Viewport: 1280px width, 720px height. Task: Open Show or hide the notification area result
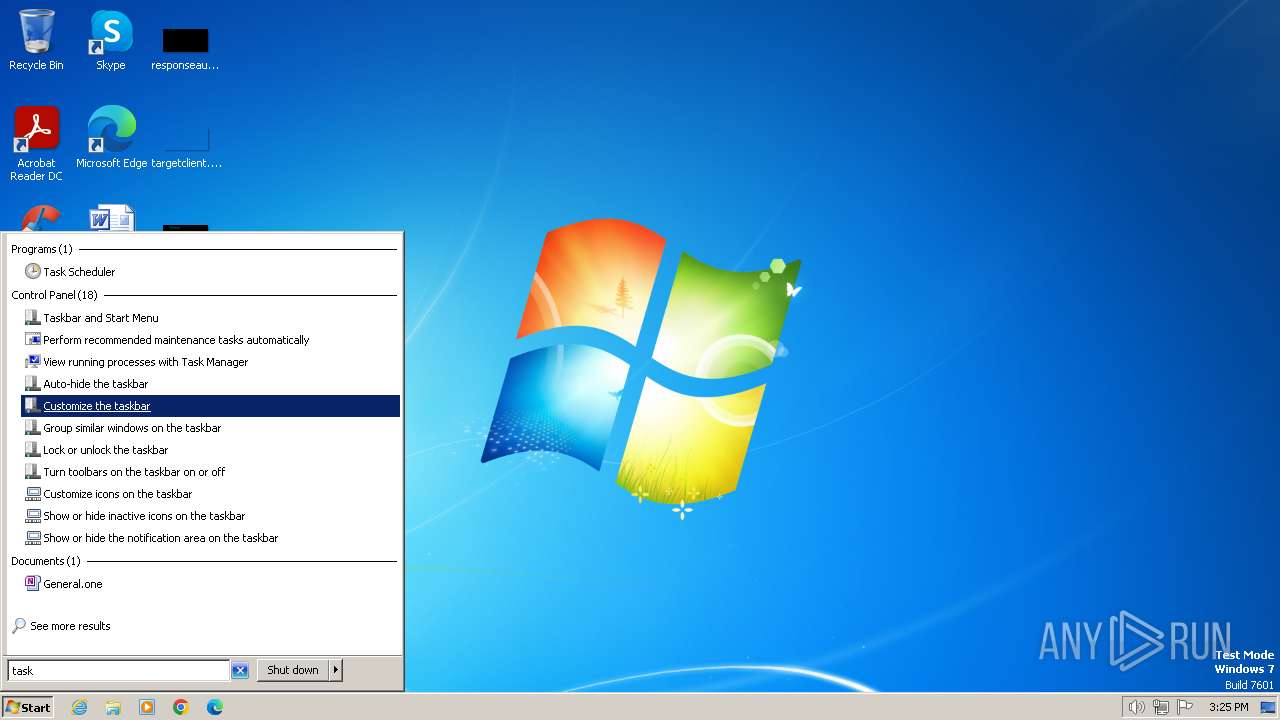coord(210,538)
